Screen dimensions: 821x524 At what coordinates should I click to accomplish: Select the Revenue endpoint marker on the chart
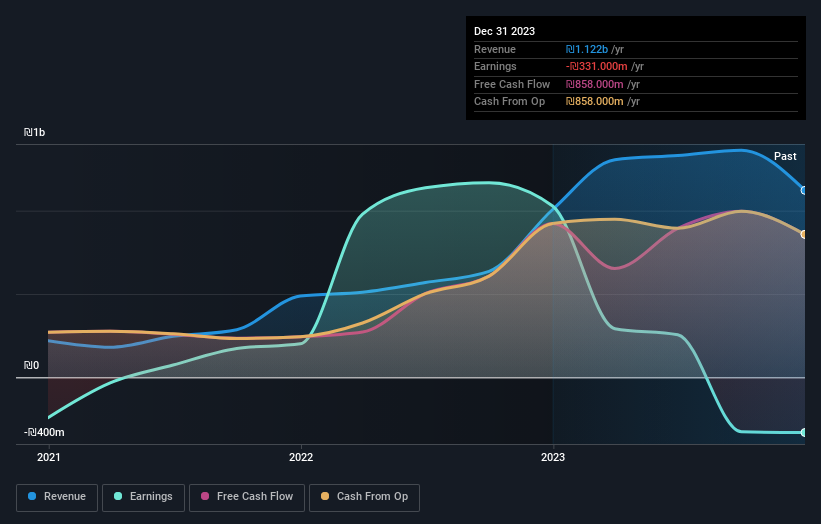804,191
